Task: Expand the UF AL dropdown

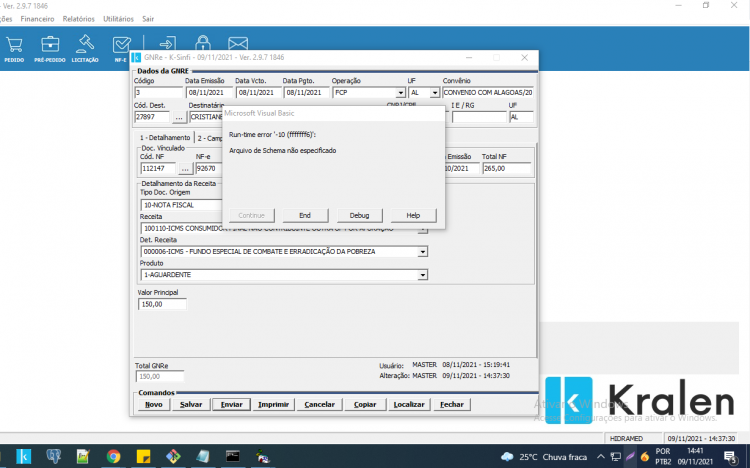Action: click(435, 93)
